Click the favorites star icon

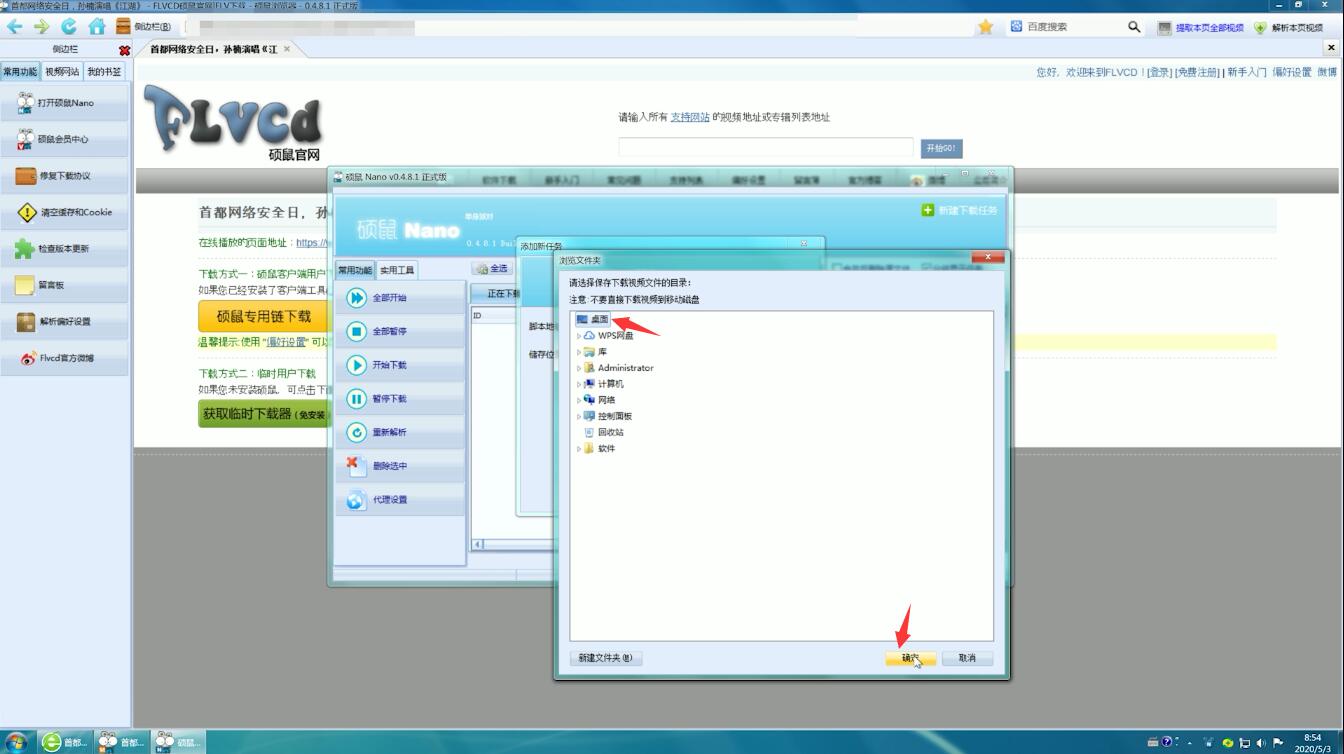986,27
